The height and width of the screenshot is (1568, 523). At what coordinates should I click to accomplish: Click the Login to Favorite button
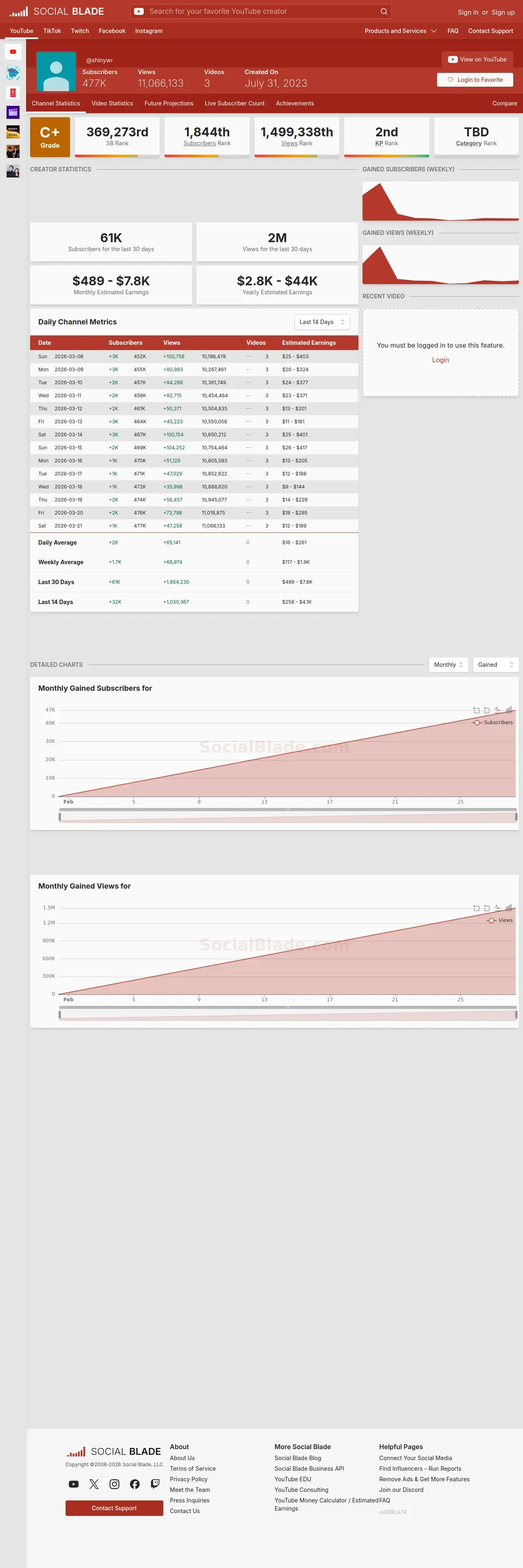475,80
